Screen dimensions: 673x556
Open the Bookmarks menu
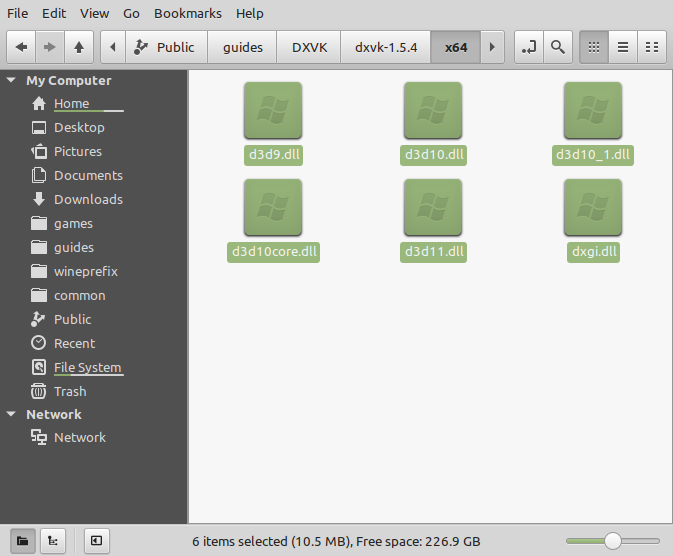[x=188, y=14]
